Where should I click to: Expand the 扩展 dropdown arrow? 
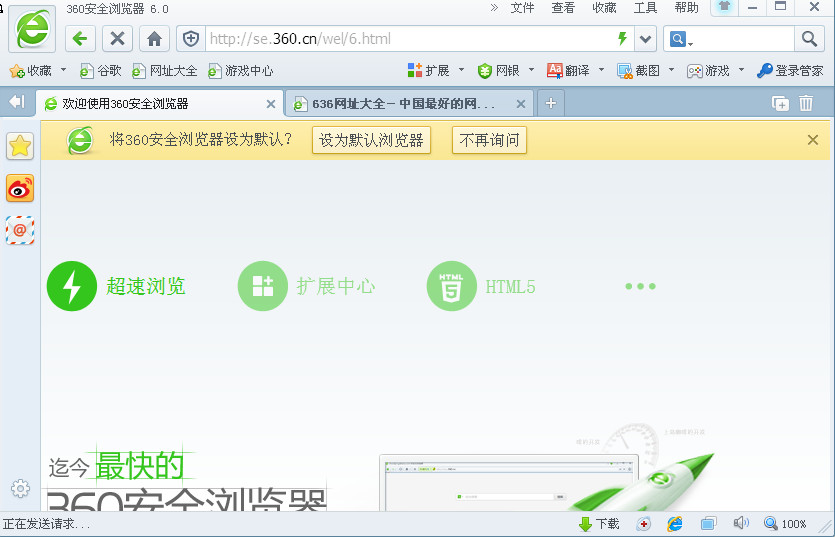pos(461,70)
